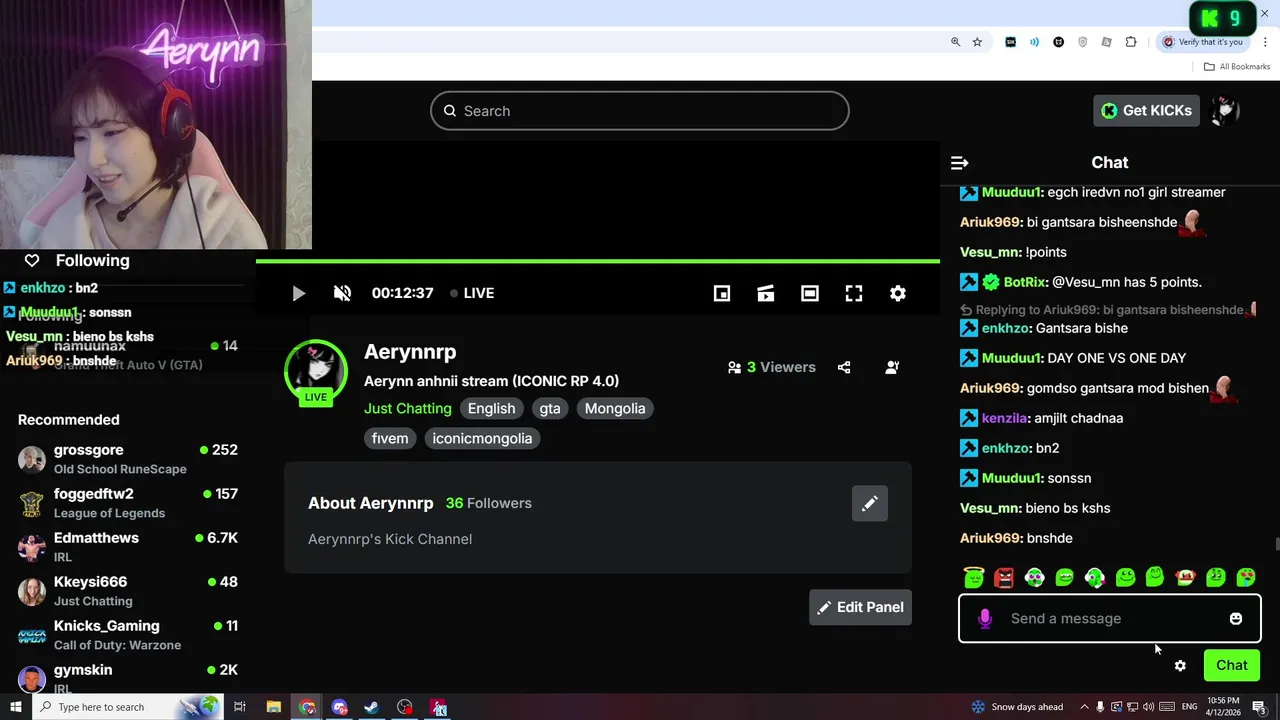Viewport: 1280px width, 720px height.
Task: Click the Send a message box
Action: coord(1110,618)
